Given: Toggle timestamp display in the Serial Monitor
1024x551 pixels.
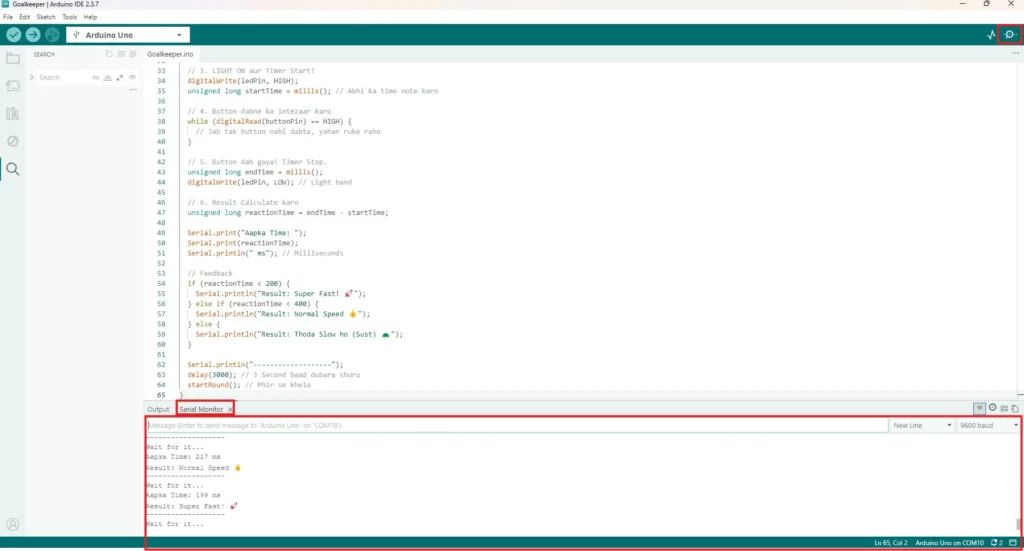Looking at the screenshot, I should click(x=992, y=408).
